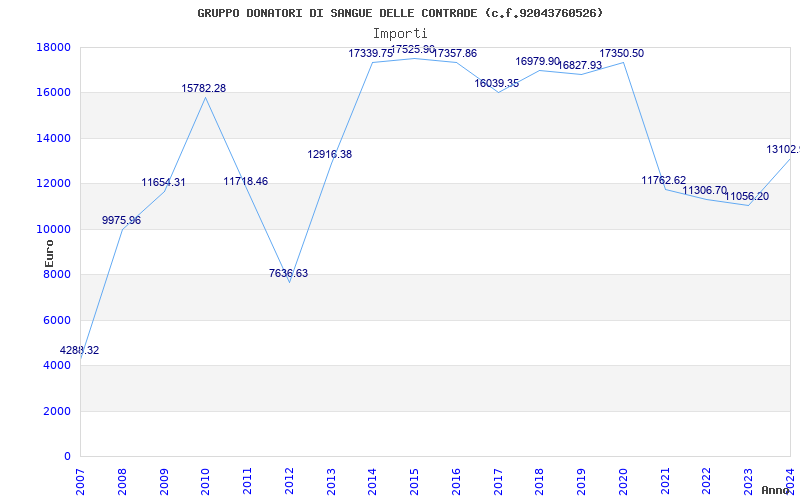
Task: Select the 2012 x-axis tick label
Action: pyautogui.click(x=289, y=477)
